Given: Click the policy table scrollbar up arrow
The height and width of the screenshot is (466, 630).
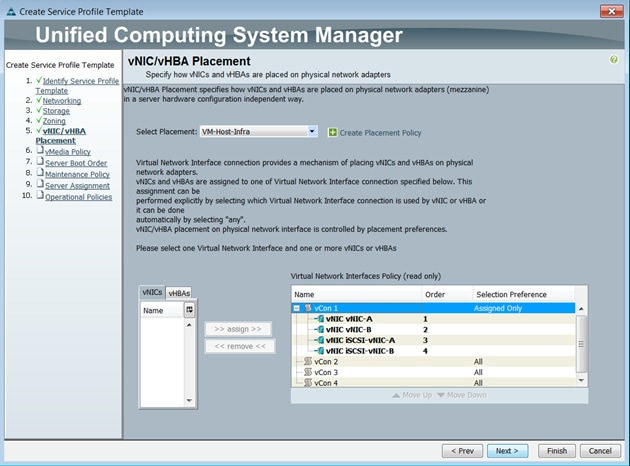Looking at the screenshot, I should click(x=581, y=309).
